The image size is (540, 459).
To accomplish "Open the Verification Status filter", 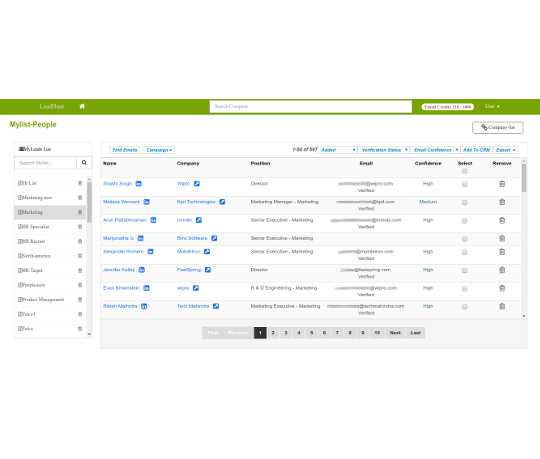I will (384, 150).
